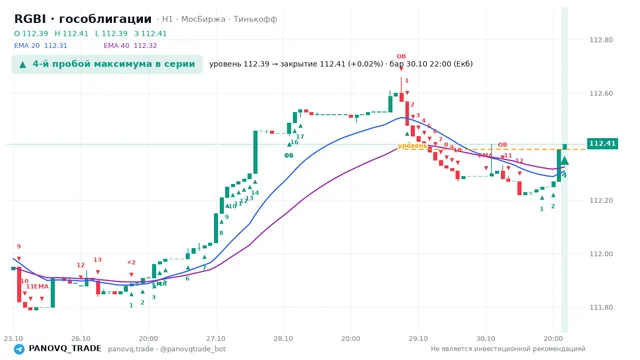Click the 'RGBI · гособлигации' chart title
The width and height of the screenshot is (640, 360).
coord(83,19)
